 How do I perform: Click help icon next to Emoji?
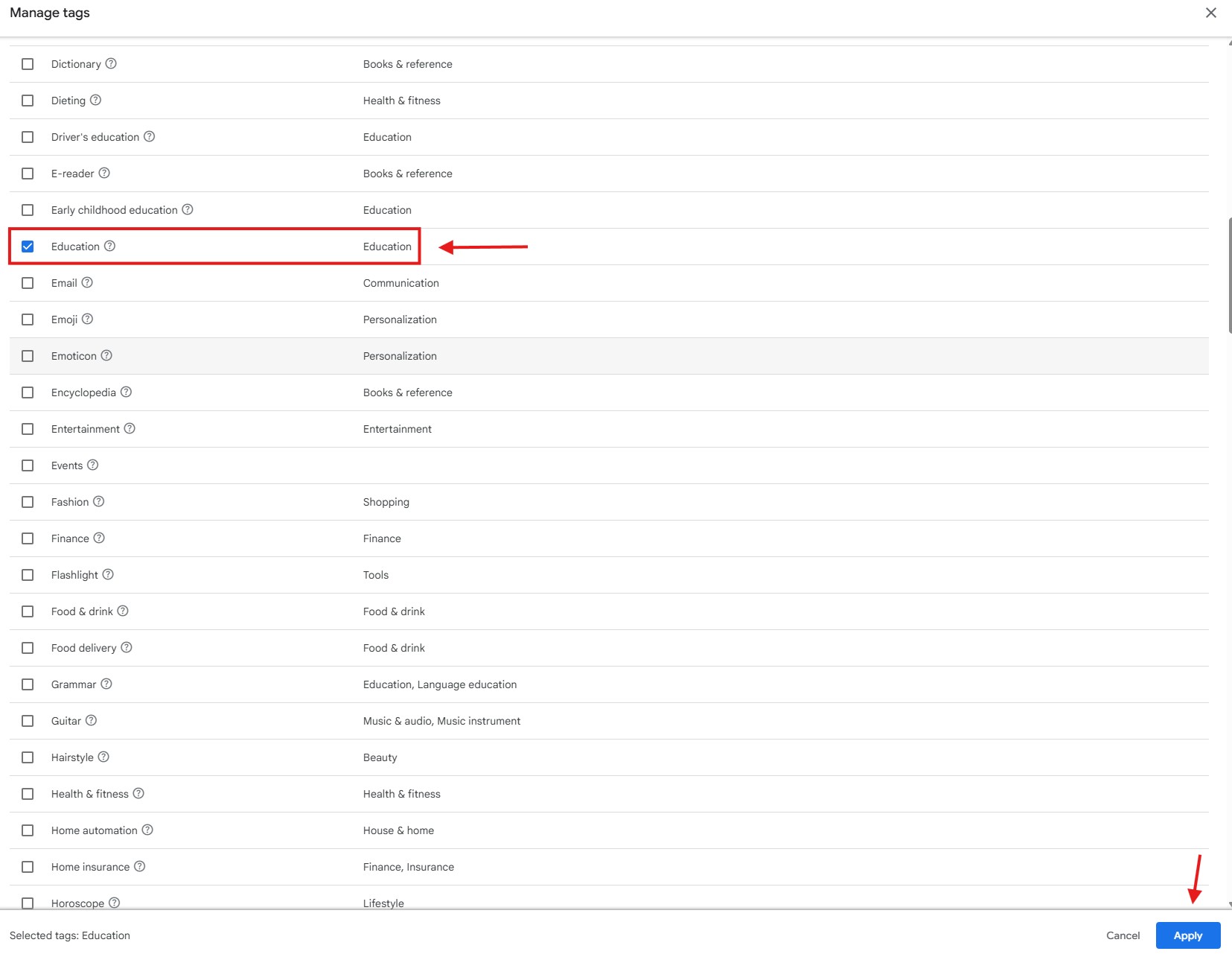pyautogui.click(x=87, y=319)
